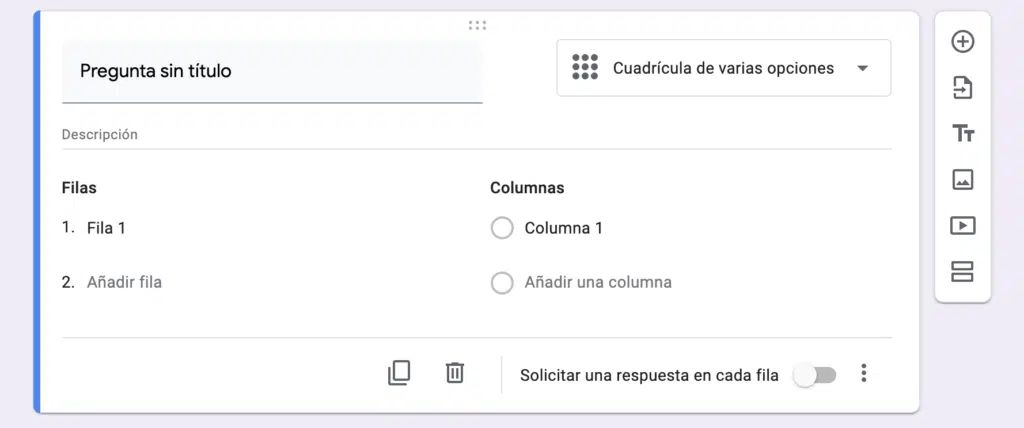Click the add image icon
The width and height of the screenshot is (1024, 428).
pyautogui.click(x=962, y=180)
